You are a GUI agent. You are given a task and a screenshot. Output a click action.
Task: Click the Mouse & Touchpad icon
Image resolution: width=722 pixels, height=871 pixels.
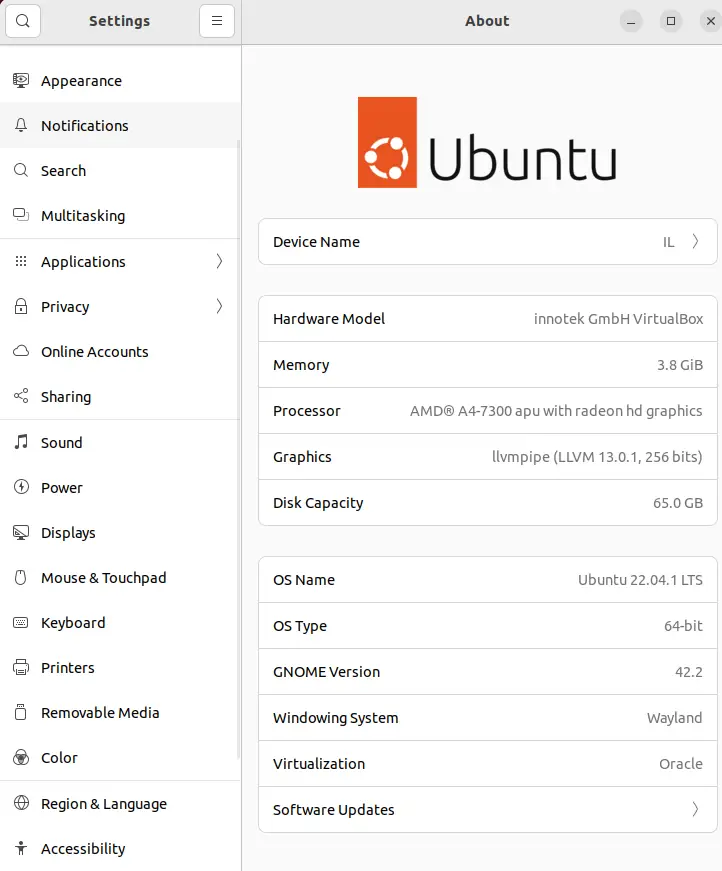tap(21, 577)
